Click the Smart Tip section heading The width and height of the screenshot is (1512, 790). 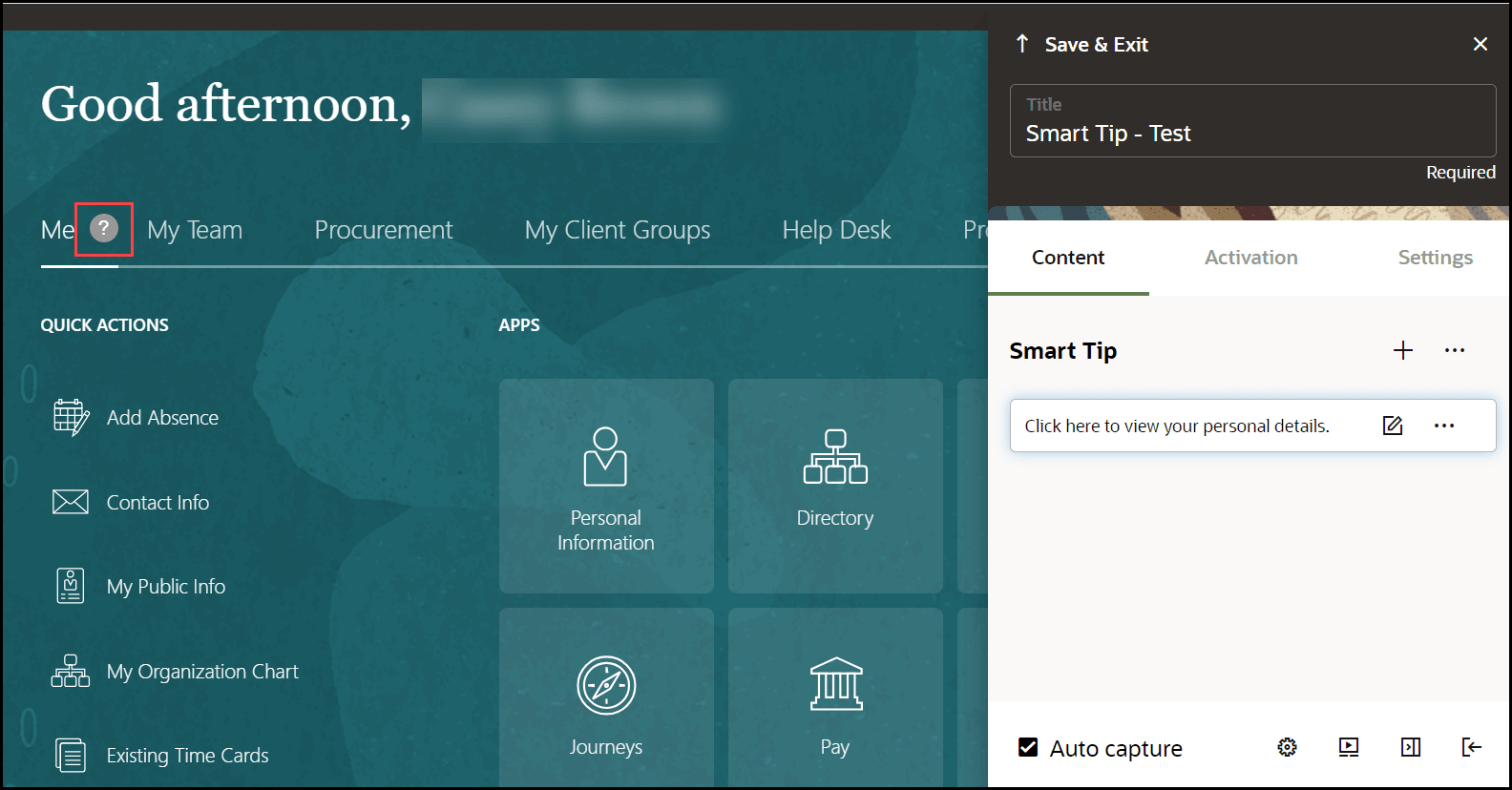pyautogui.click(x=1063, y=351)
